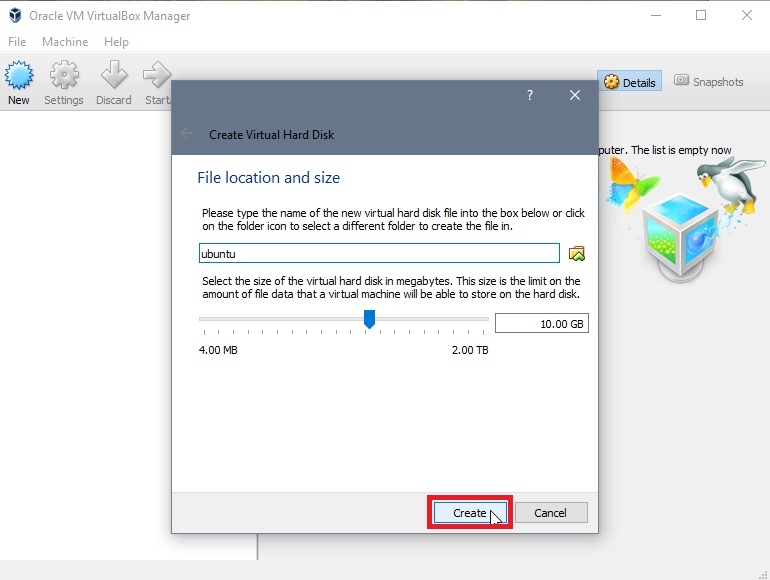Viewport: 770px width, 580px height.
Task: Click the VirtualBox app icon in title bar
Action: pyautogui.click(x=15, y=15)
